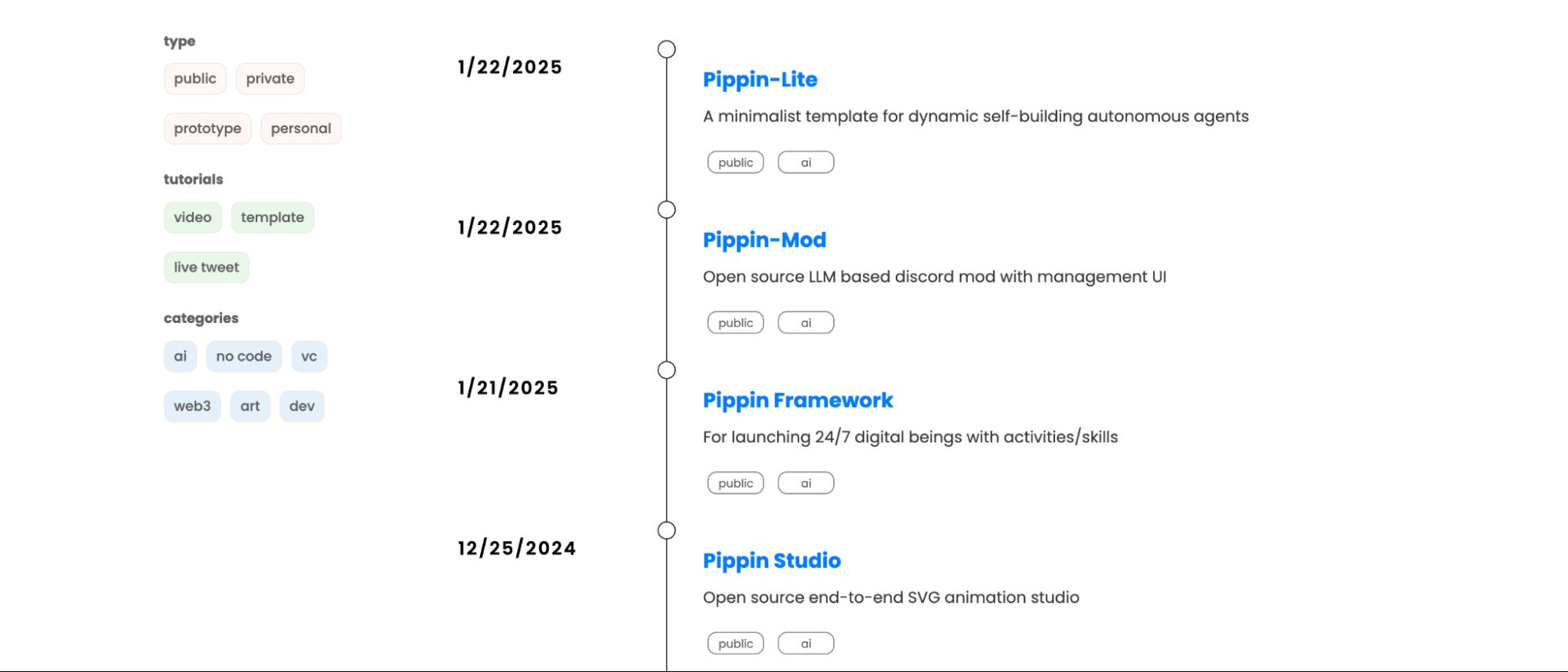This screenshot has width=1568, height=672.
Task: Enable the live tweet filter
Action: [x=206, y=267]
